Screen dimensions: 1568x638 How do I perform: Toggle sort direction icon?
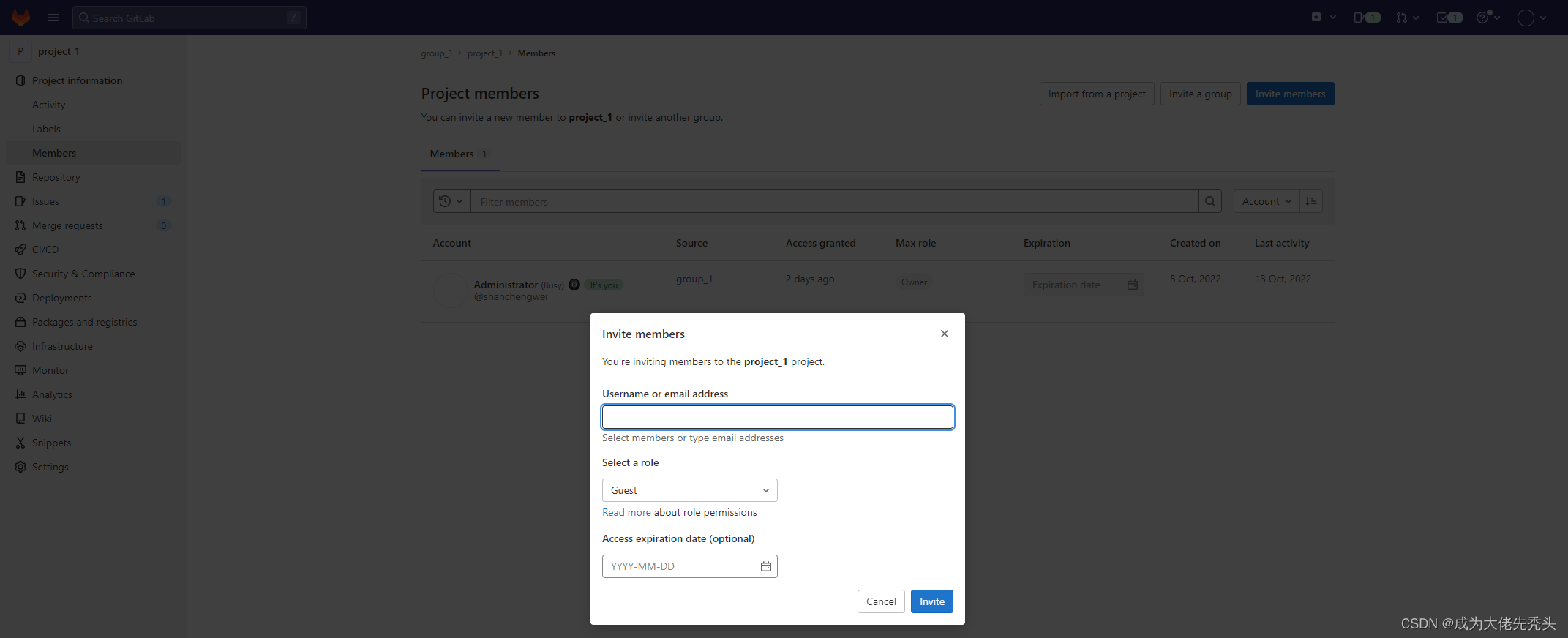1311,201
